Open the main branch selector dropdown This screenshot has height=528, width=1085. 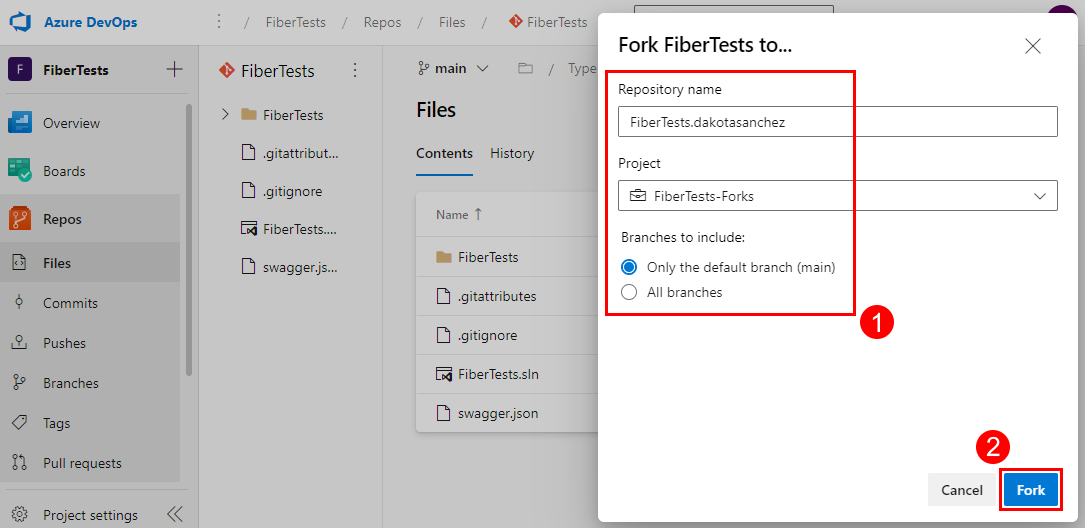pyautogui.click(x=452, y=69)
